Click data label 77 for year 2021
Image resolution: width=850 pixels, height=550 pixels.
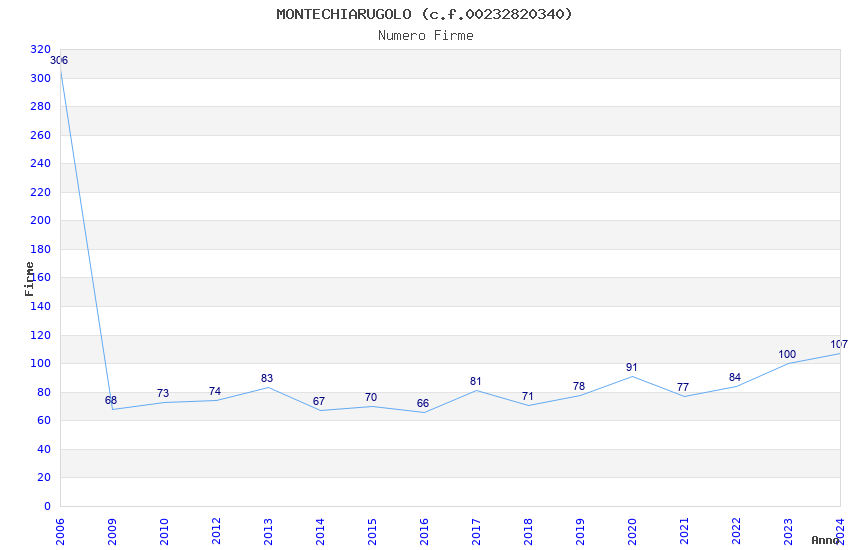pyautogui.click(x=683, y=387)
